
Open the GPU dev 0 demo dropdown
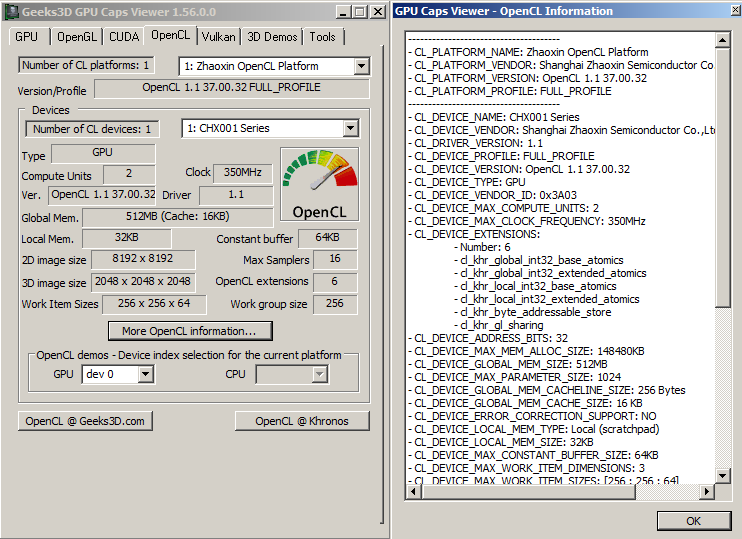click(x=145, y=374)
